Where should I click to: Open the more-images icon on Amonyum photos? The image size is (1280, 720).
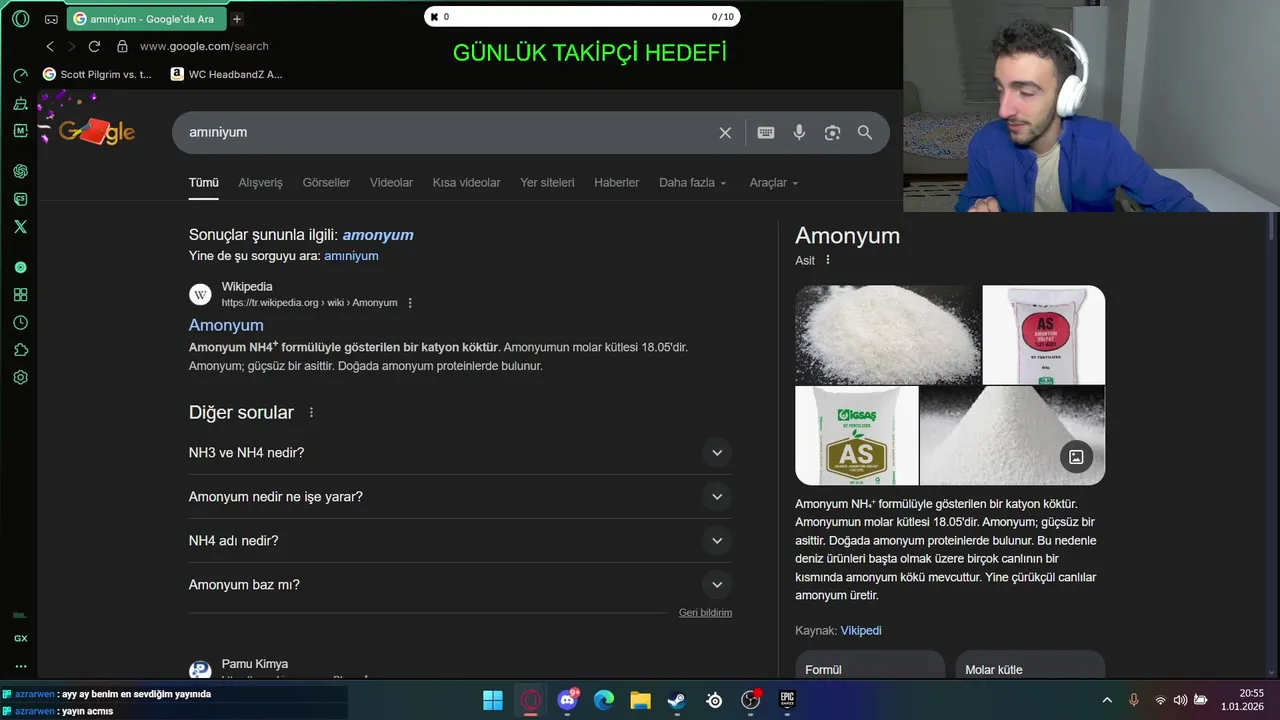tap(1076, 456)
